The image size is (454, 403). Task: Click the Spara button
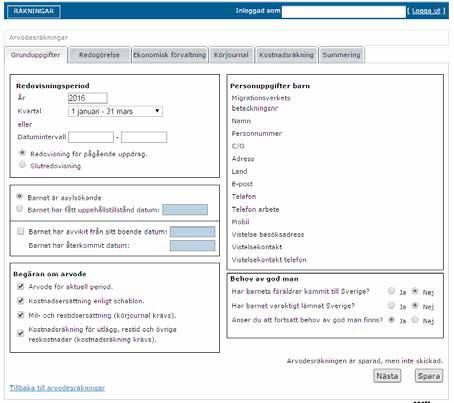coord(429,376)
